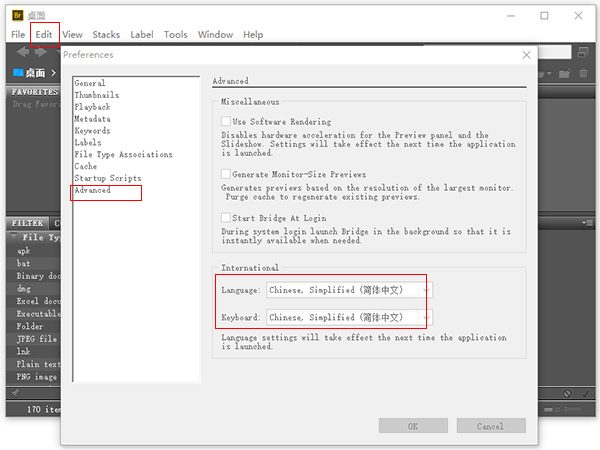Image resolution: width=600 pixels, height=450 pixels.
Task: Click the apk file type filter
Action: (x=24, y=251)
